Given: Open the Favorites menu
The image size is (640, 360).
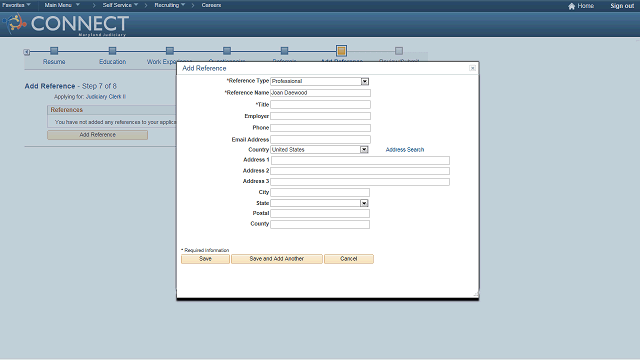Looking at the screenshot, I should point(16,5).
